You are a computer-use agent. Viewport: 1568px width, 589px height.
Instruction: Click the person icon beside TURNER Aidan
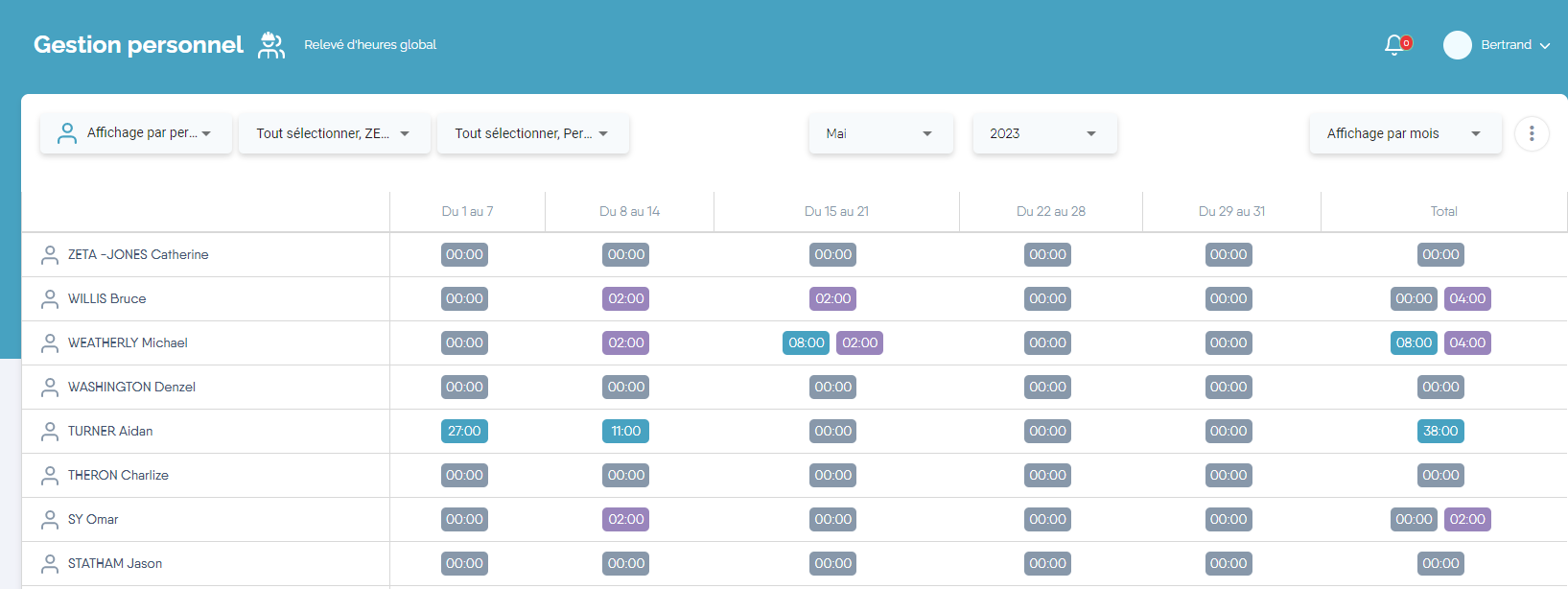(50, 432)
